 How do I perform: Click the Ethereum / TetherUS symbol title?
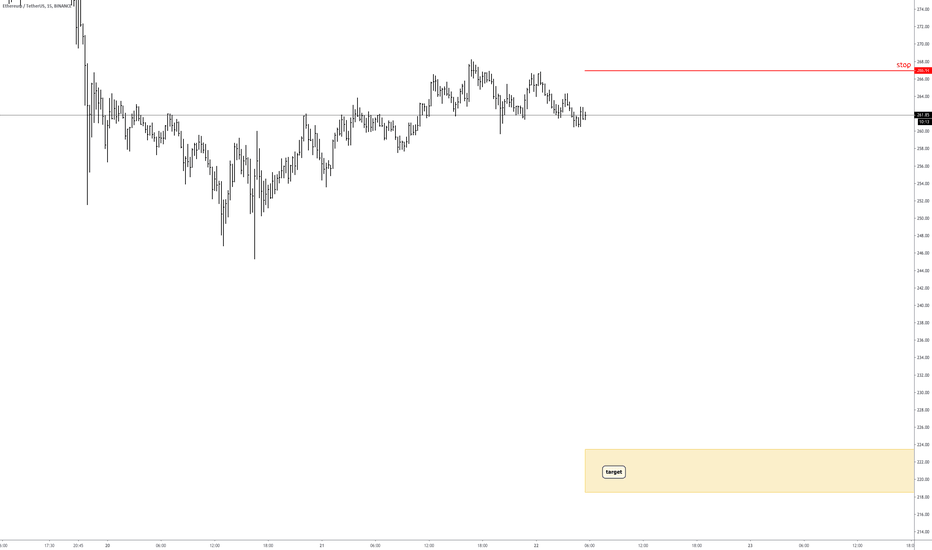click(37, 6)
